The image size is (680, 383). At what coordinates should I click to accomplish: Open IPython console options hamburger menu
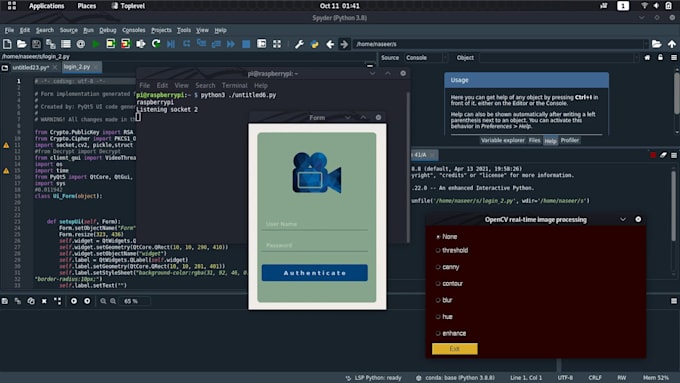pyautogui.click(x=674, y=155)
